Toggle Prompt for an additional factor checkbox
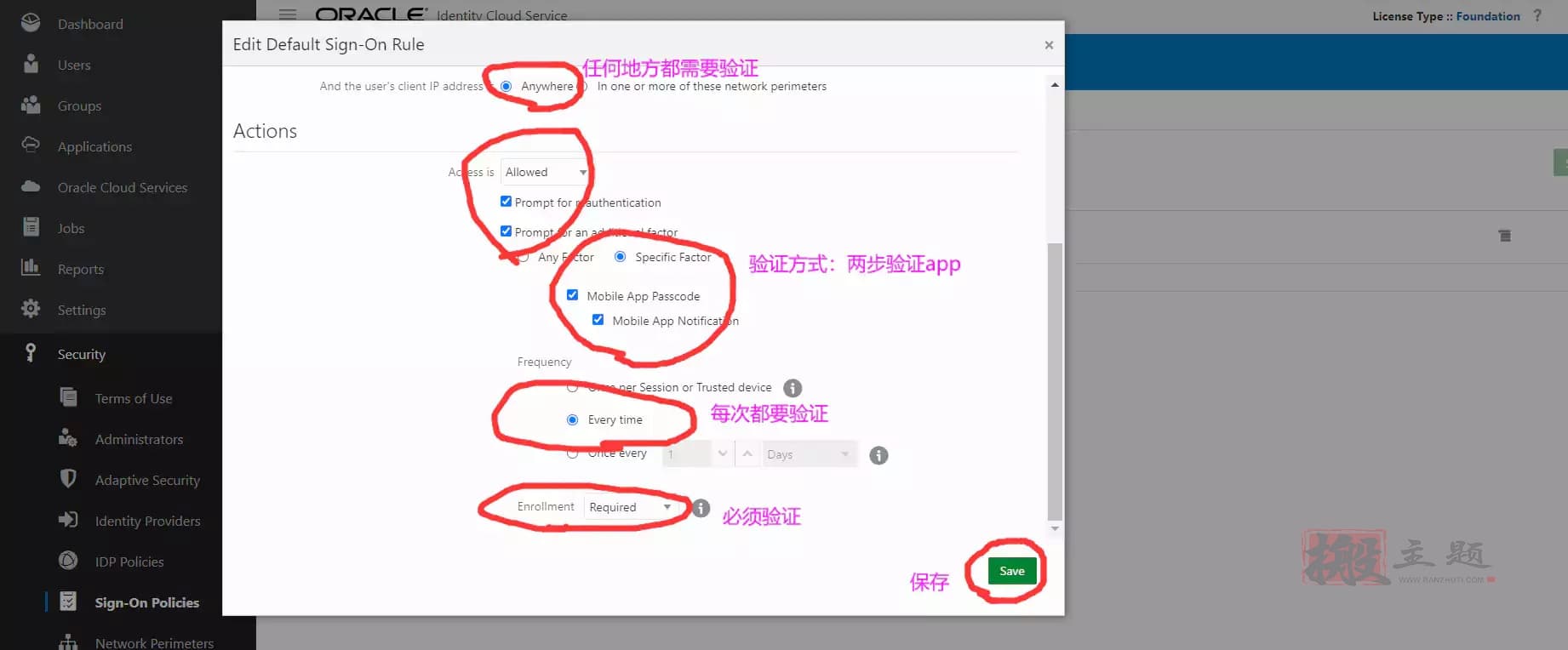 (x=506, y=231)
